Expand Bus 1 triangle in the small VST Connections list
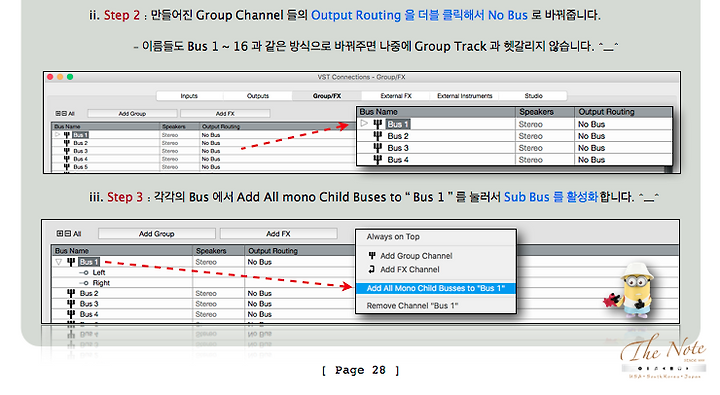Viewport: 720px width, 395px height. [x=57, y=135]
